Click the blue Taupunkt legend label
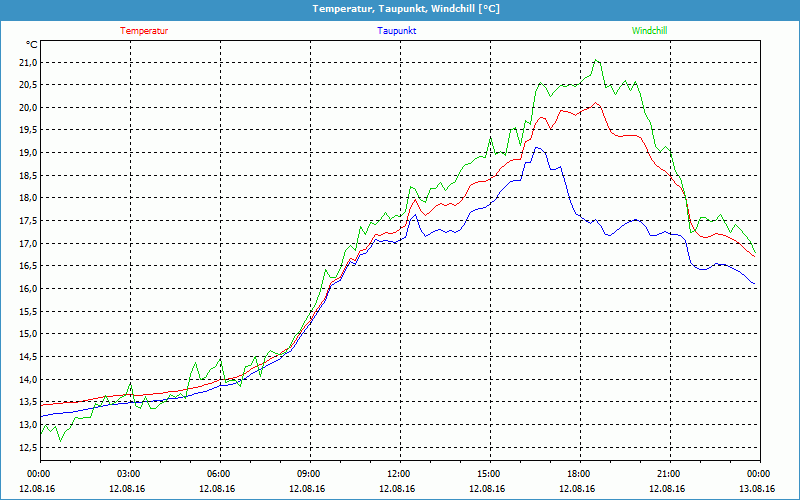This screenshot has height=500, width=800. [397, 31]
